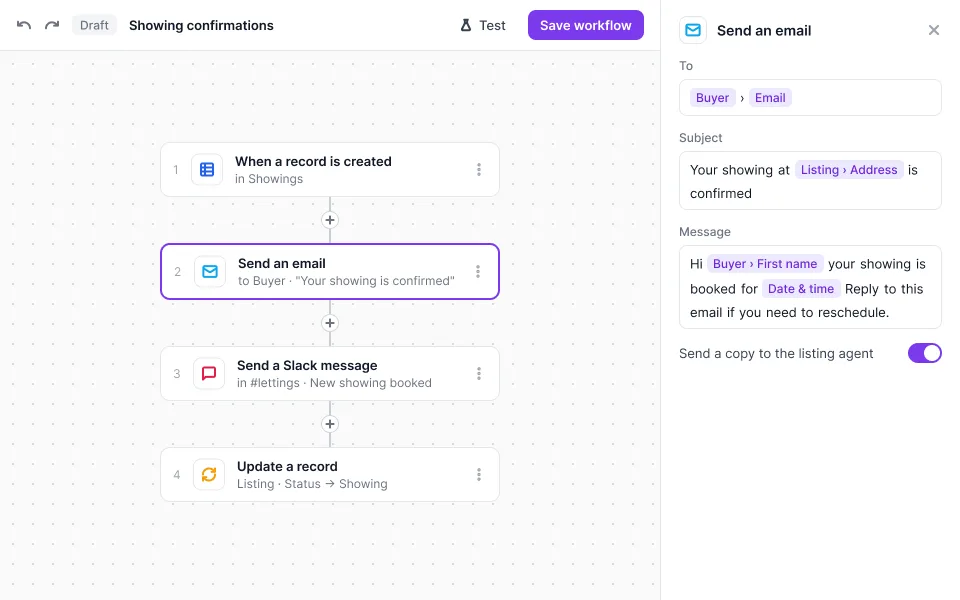Click the 'Send a copy to the listing agent' label

point(776,353)
